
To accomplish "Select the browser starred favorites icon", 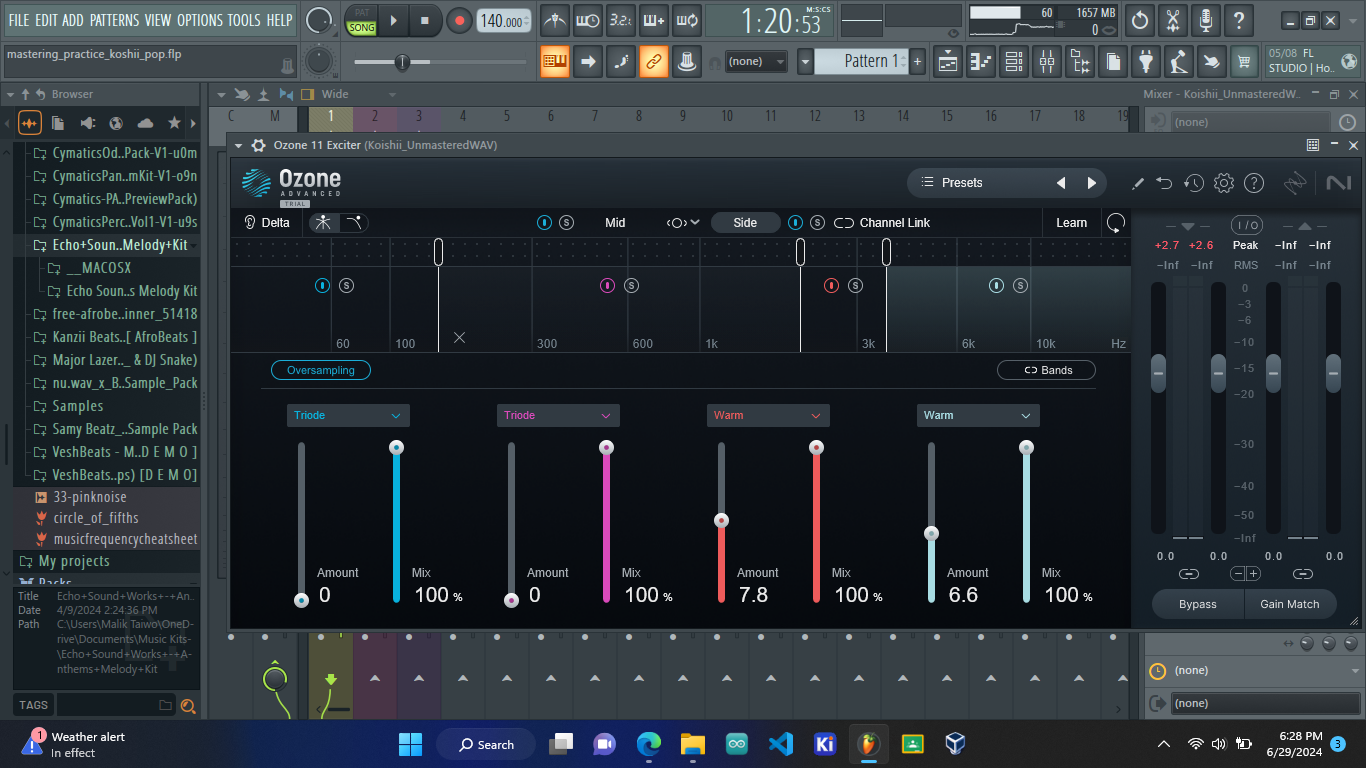I will [x=175, y=123].
